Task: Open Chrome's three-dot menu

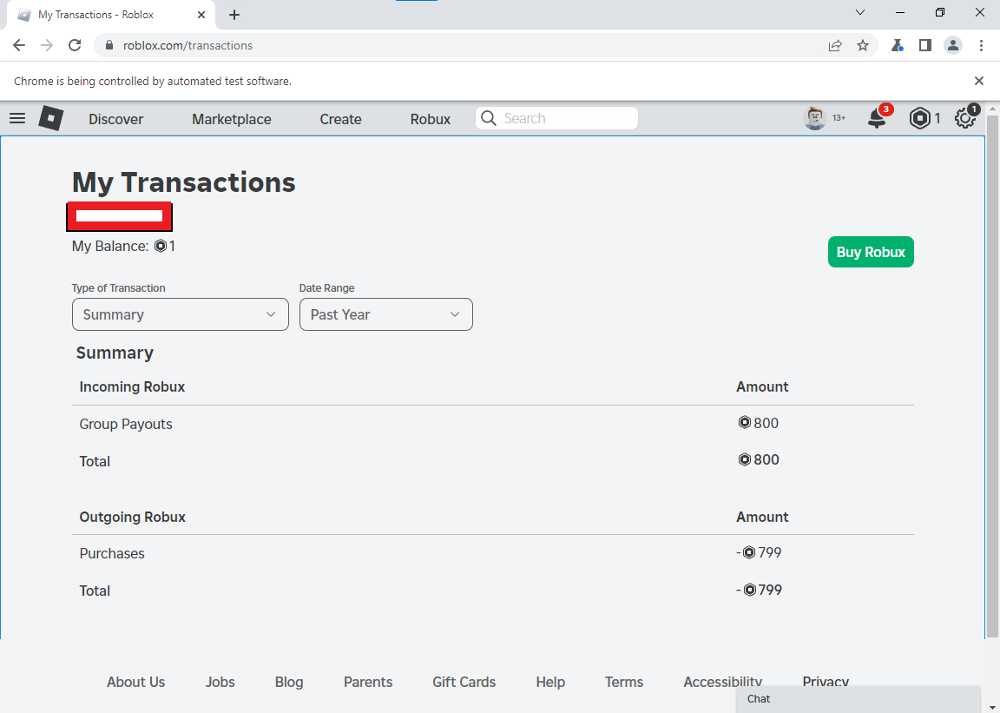Action: click(x=981, y=45)
